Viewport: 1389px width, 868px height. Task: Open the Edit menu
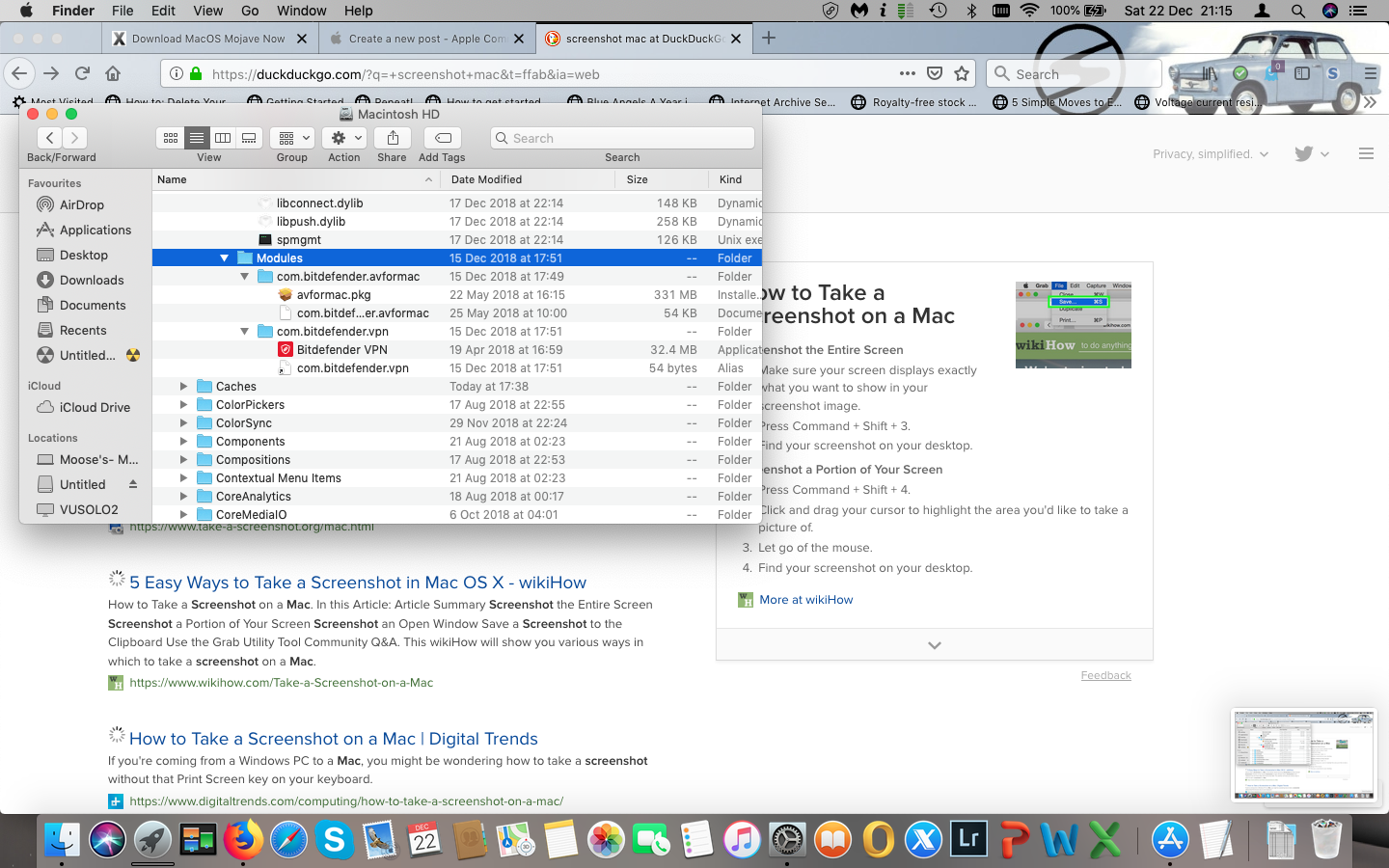[x=163, y=11]
